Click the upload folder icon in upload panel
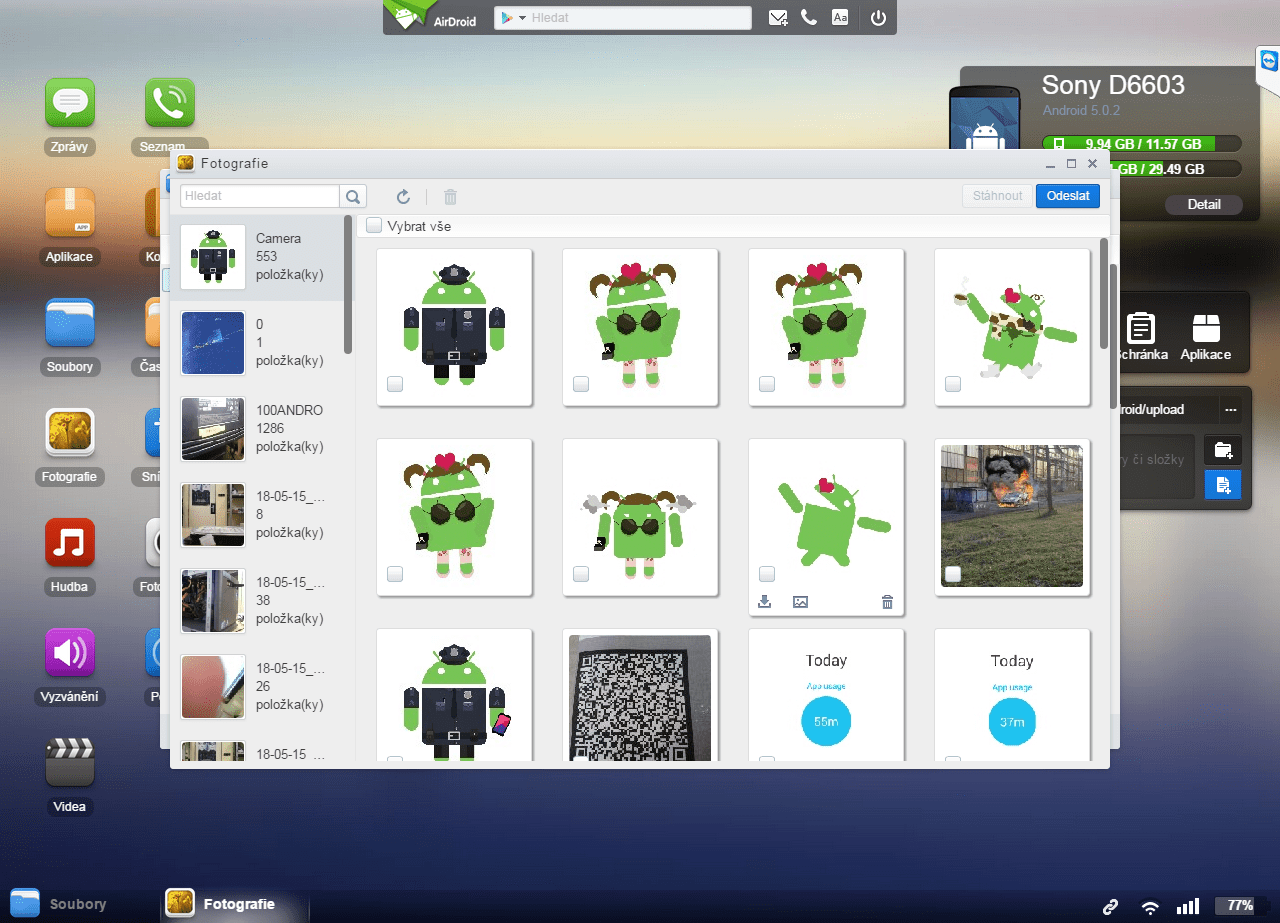 pos(1223,450)
